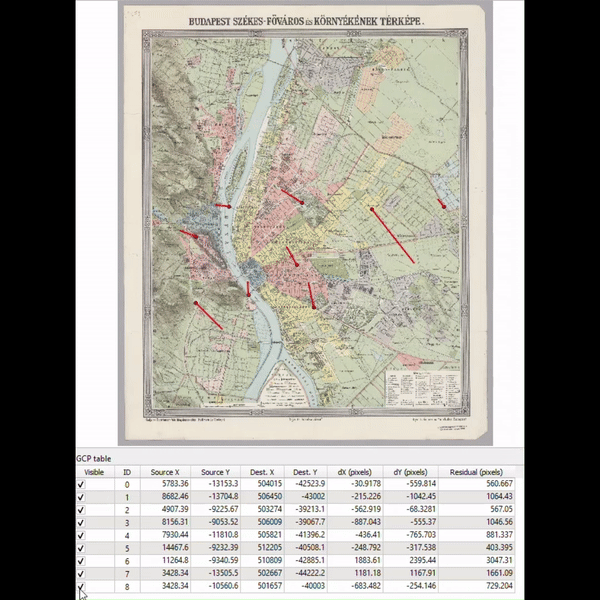
Task: Select residual value 729.204
Action: 499,586
